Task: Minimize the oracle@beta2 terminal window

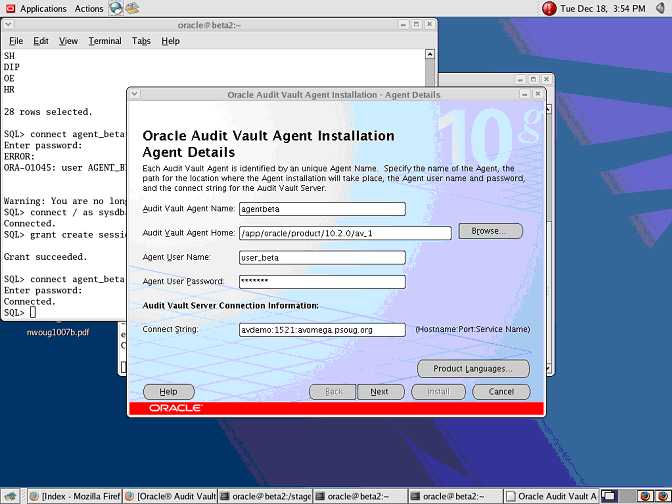Action: (x=403, y=25)
